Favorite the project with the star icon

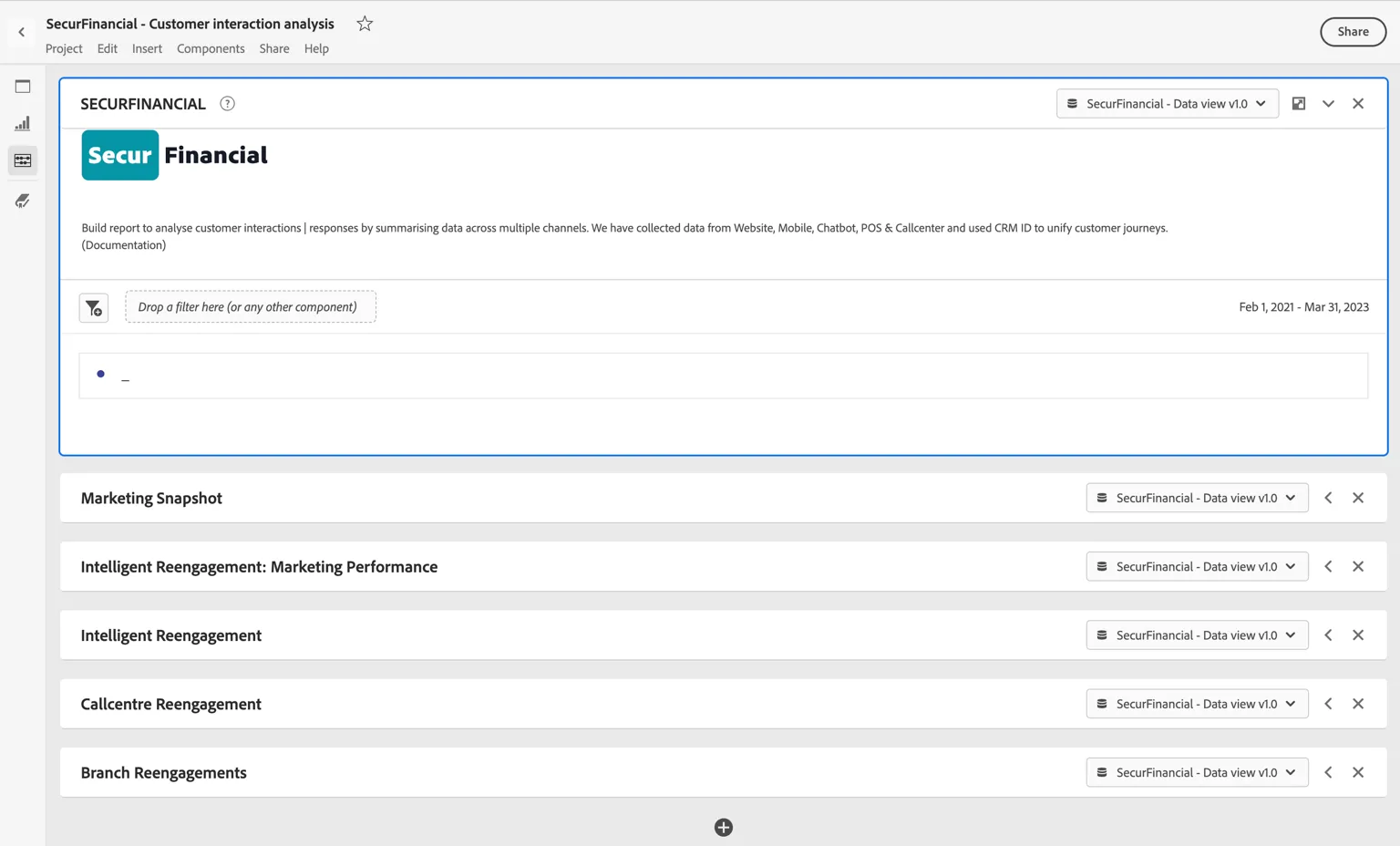tap(365, 24)
